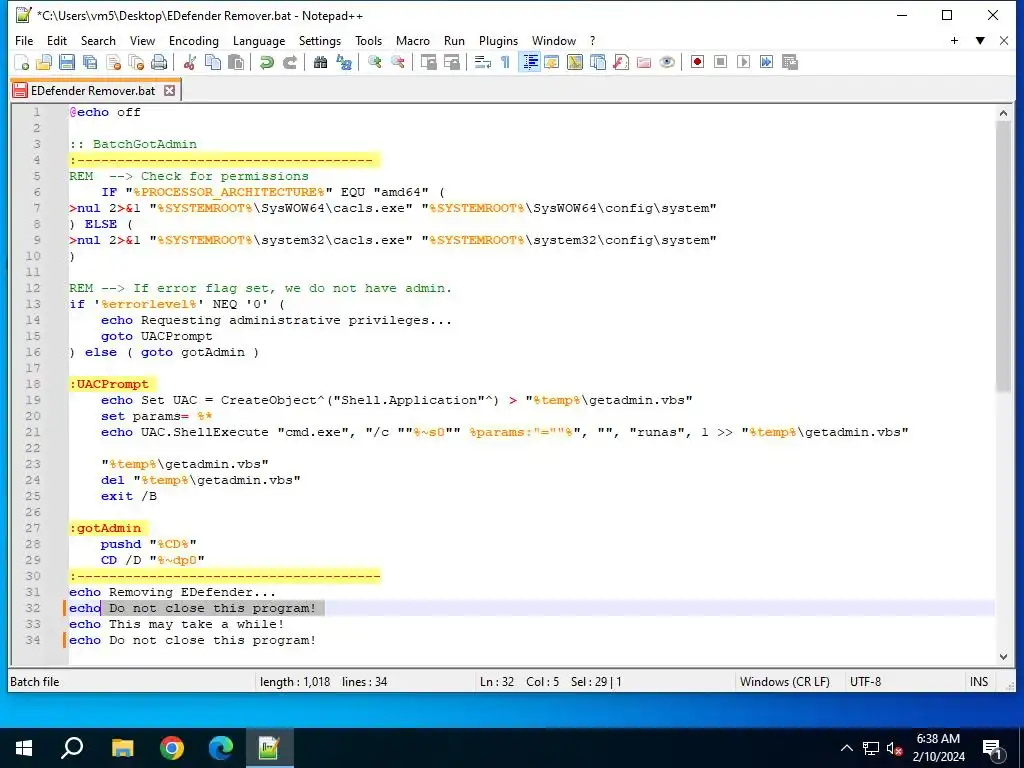1024x768 pixels.
Task: Stop macro recording
Action: point(720,62)
